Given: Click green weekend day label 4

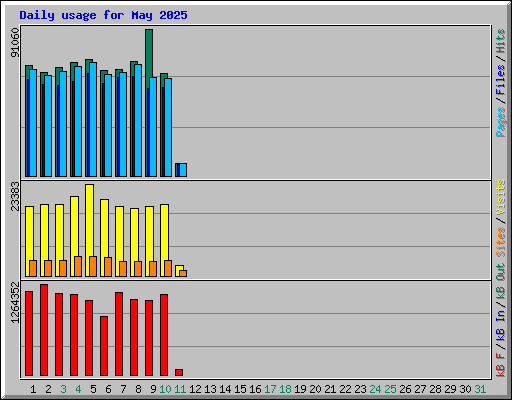Looking at the screenshot, I should pos(78,389).
